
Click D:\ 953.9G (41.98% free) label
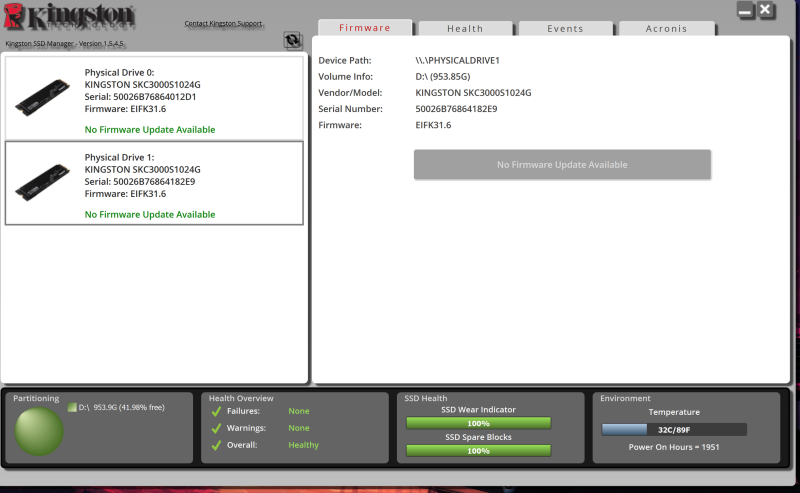[x=121, y=407]
